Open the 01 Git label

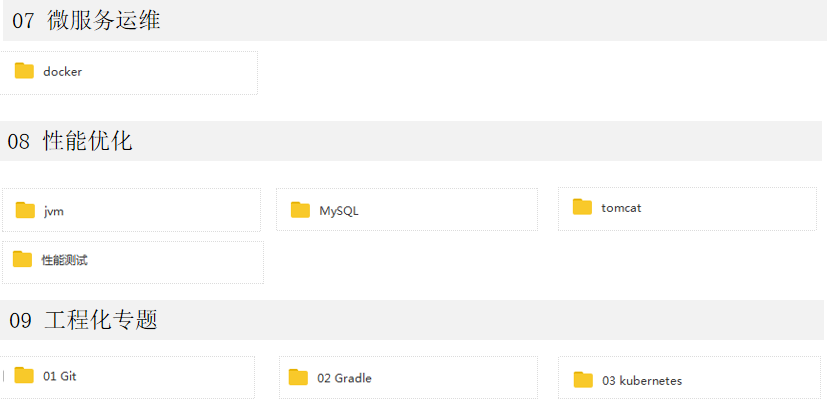60,377
